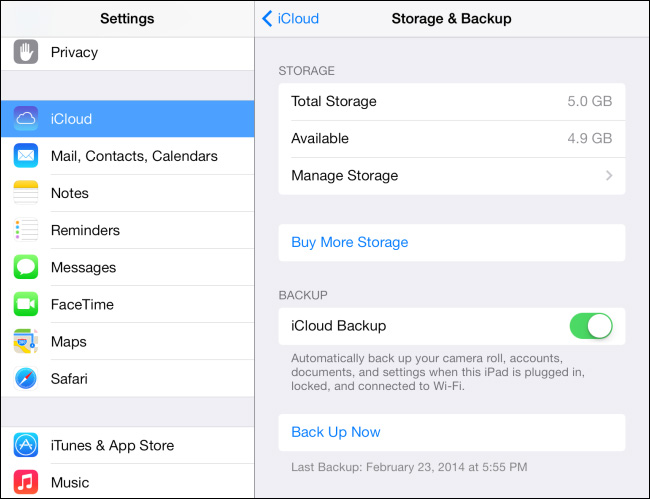This screenshot has height=499, width=650.
Task: Go back to iCloud settings
Action: pos(290,18)
